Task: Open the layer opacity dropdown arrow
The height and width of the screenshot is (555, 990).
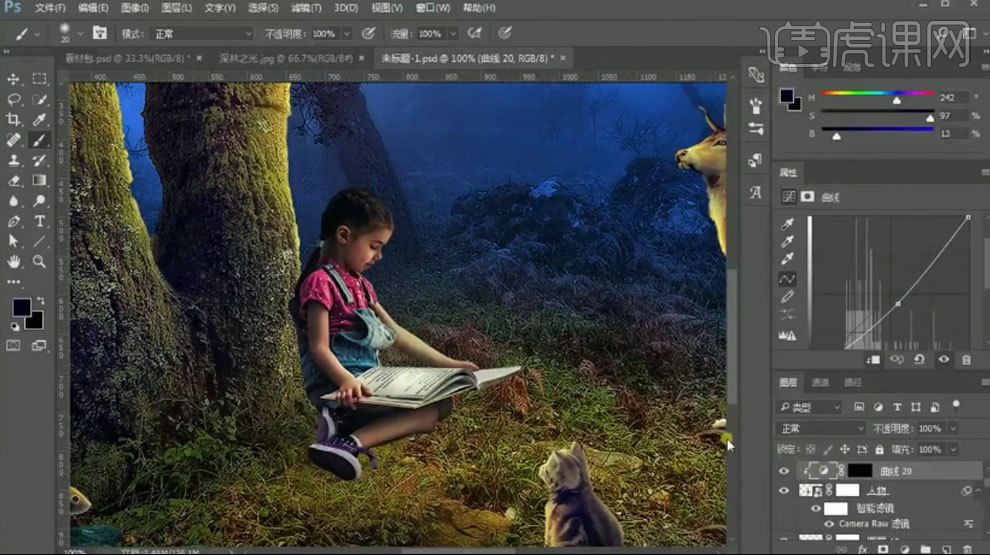Action: pyautogui.click(x=953, y=429)
